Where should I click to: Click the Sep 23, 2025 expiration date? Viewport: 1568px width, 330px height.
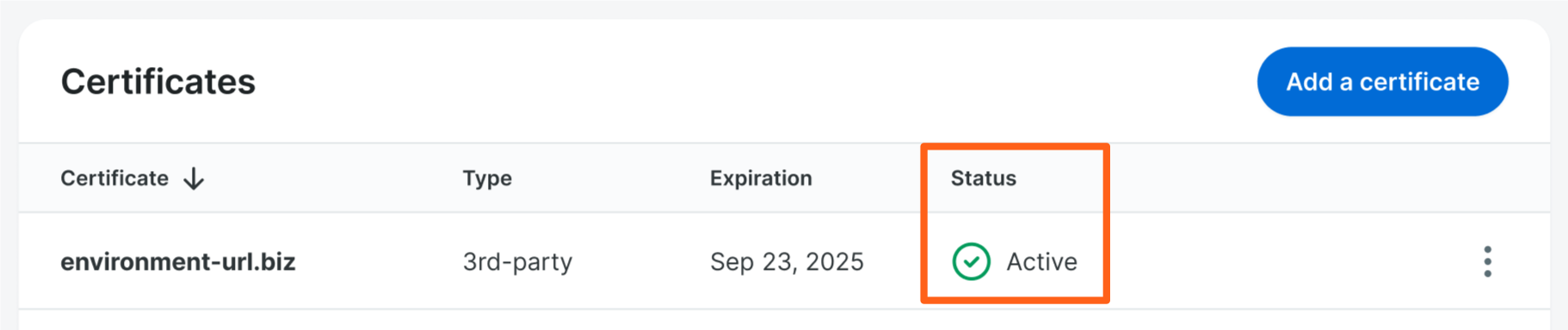click(787, 261)
